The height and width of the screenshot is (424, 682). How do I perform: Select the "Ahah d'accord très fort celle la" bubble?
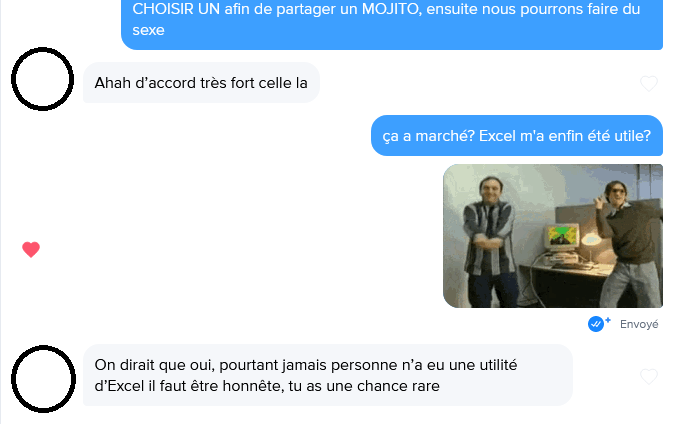(x=201, y=83)
